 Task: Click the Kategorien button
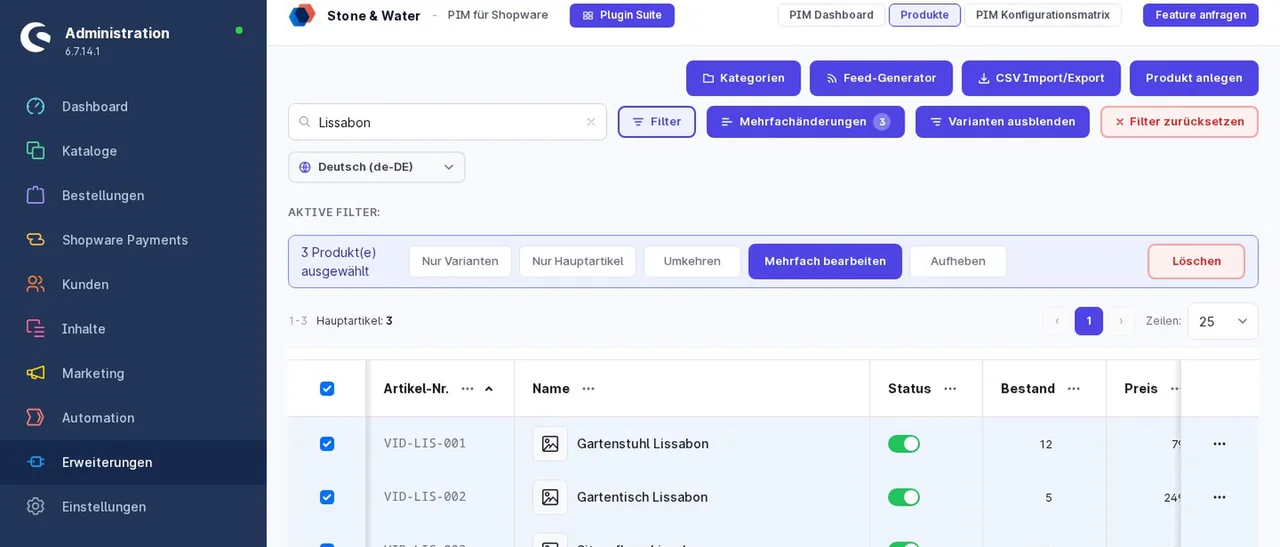[x=743, y=78]
